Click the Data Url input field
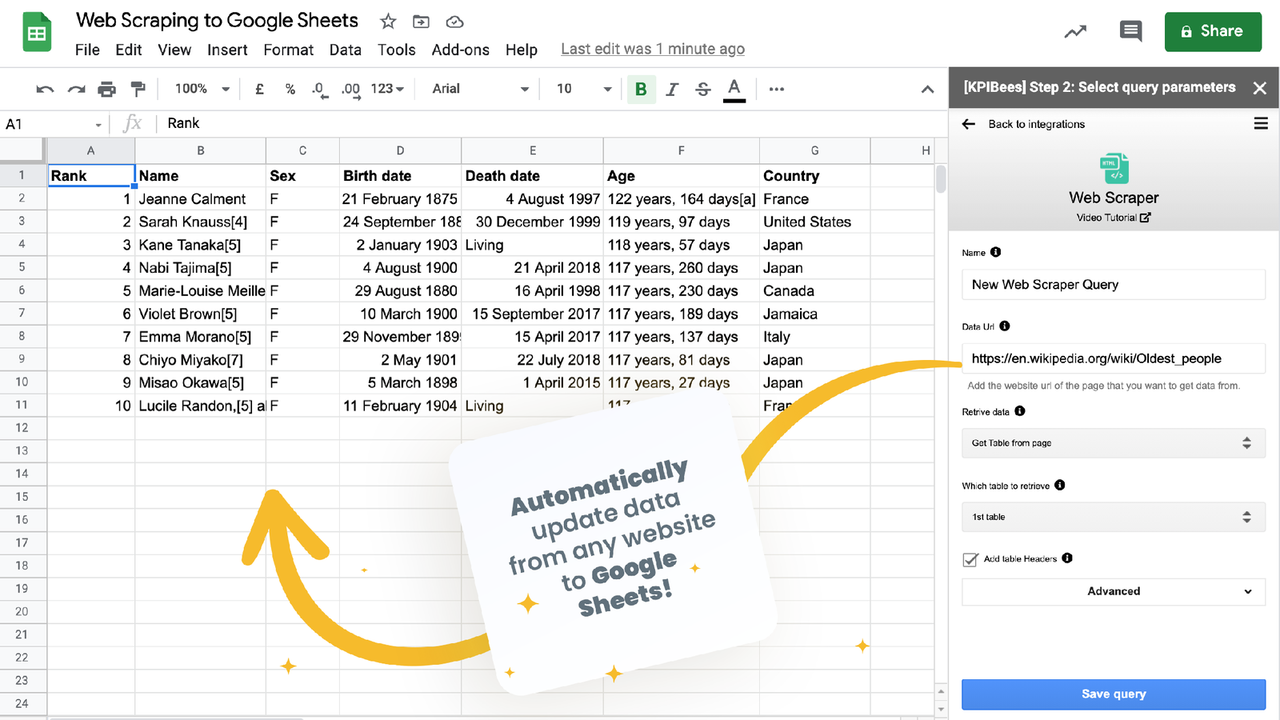This screenshot has height=720, width=1280. 1114,358
